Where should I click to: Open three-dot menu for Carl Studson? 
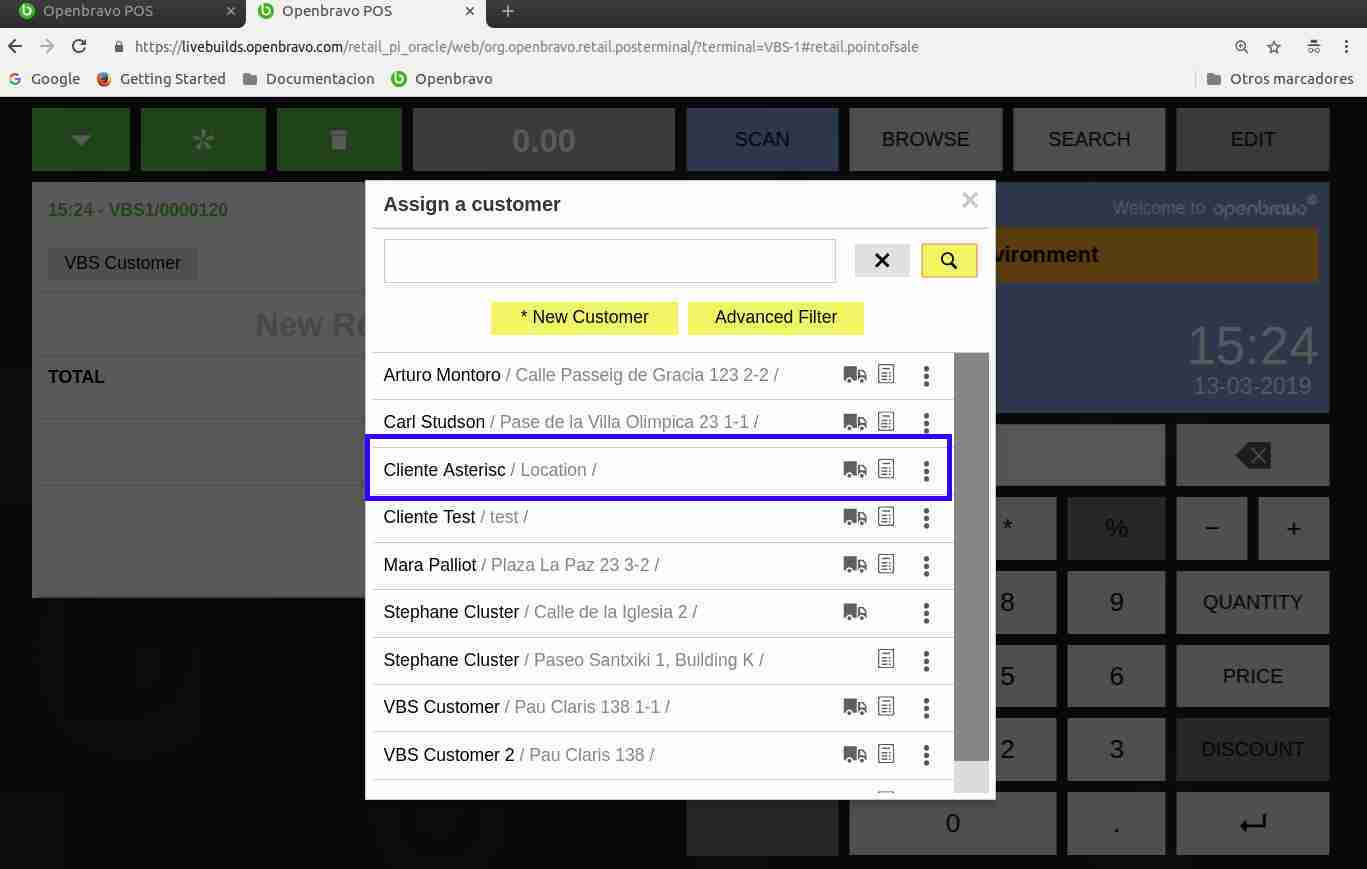click(926, 422)
